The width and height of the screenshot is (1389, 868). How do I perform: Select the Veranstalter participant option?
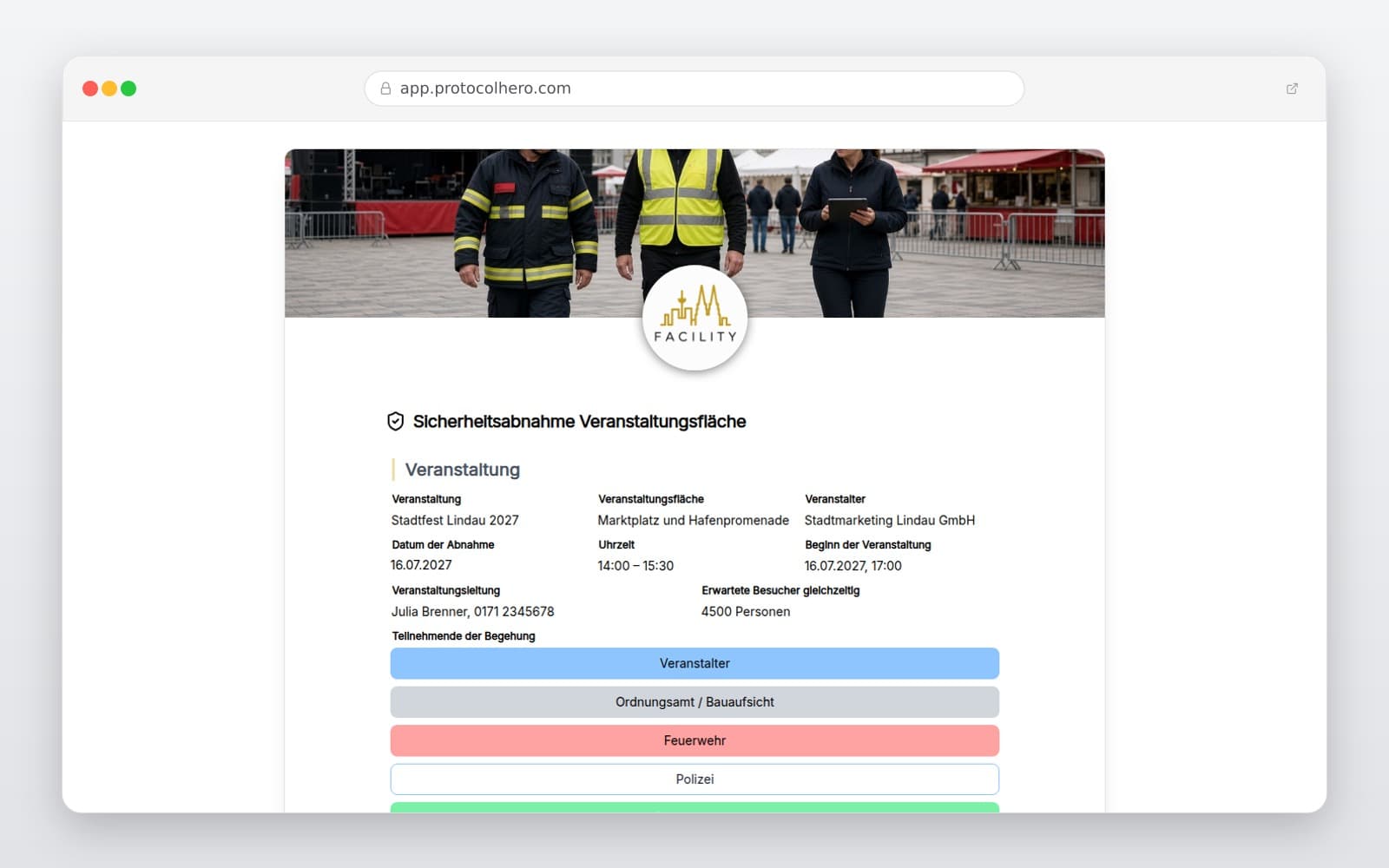click(x=694, y=663)
